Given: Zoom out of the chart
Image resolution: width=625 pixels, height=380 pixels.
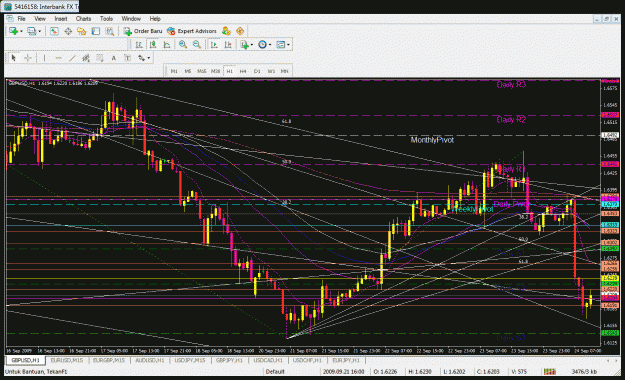Looking at the screenshot, I should click(197, 44).
